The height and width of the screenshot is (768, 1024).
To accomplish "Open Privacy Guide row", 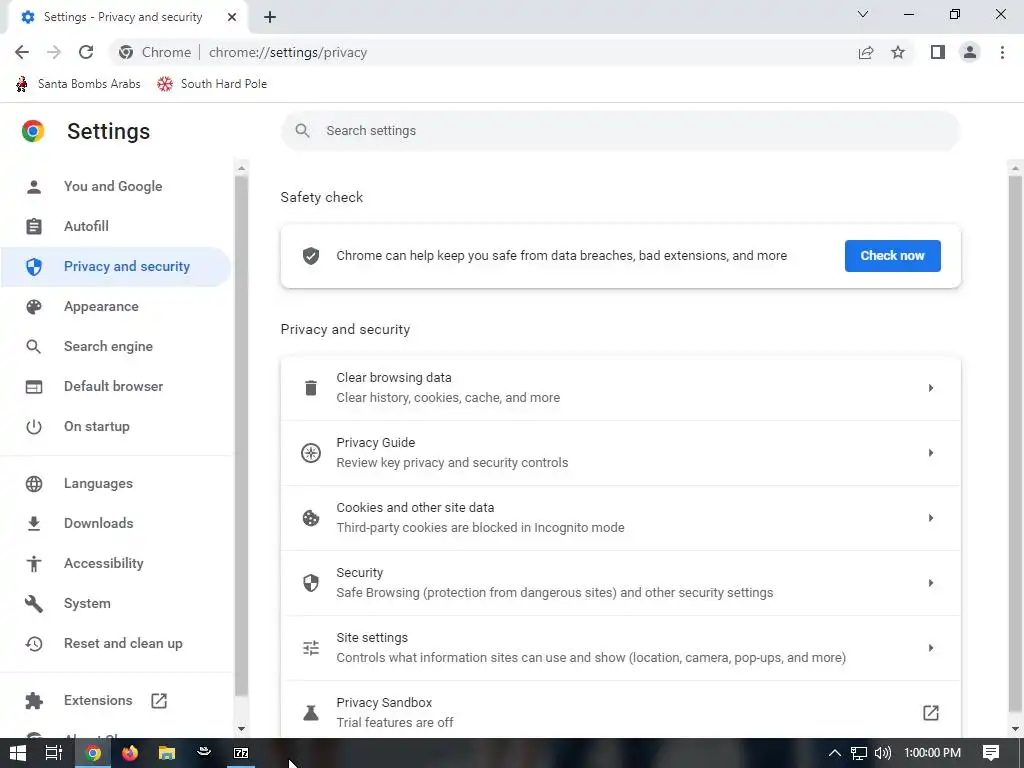I will tap(620, 453).
